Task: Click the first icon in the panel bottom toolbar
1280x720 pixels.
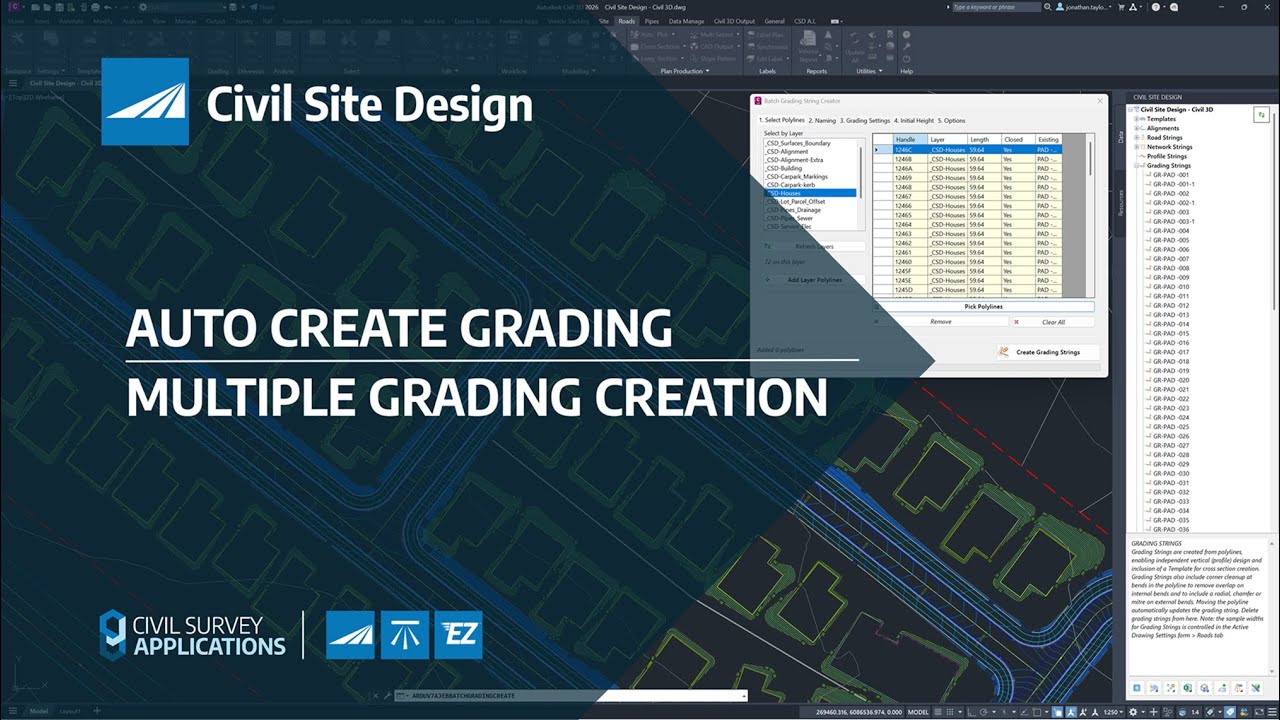Action: tap(1137, 688)
